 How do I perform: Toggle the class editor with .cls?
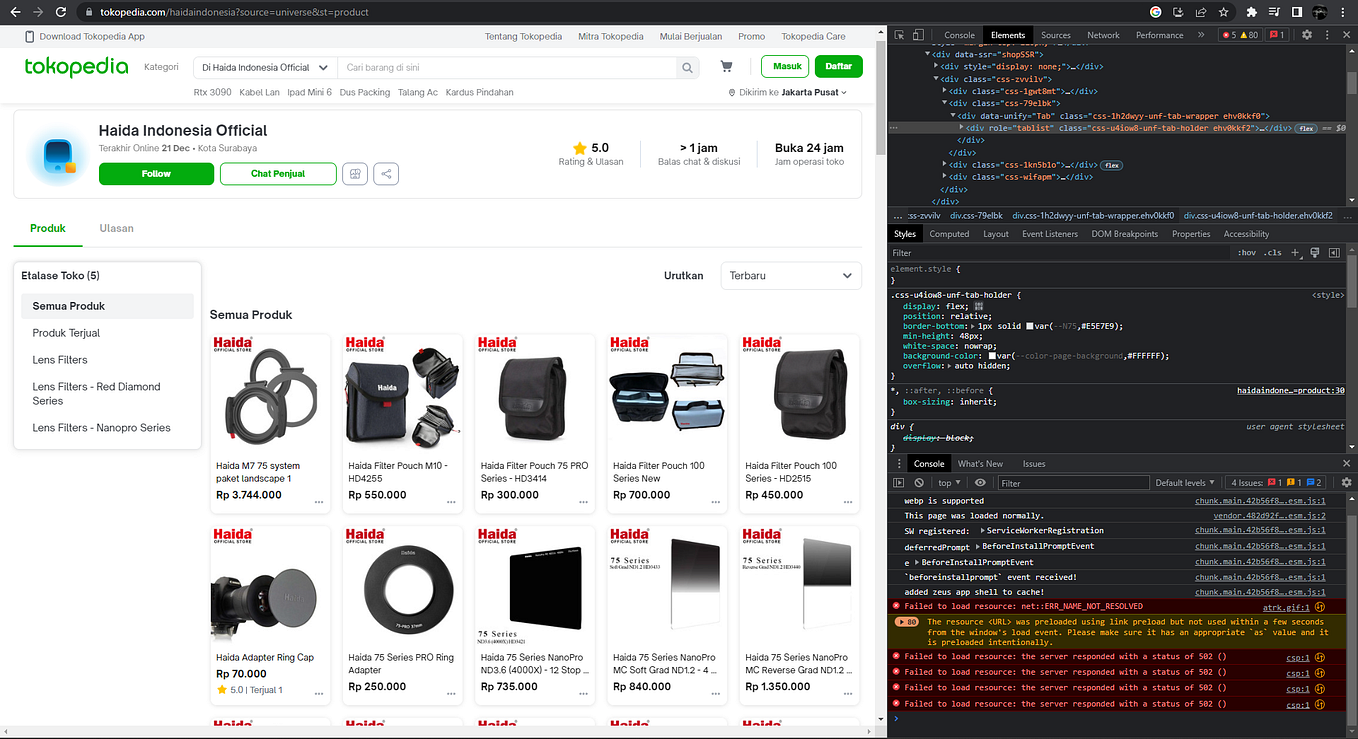point(1272,252)
